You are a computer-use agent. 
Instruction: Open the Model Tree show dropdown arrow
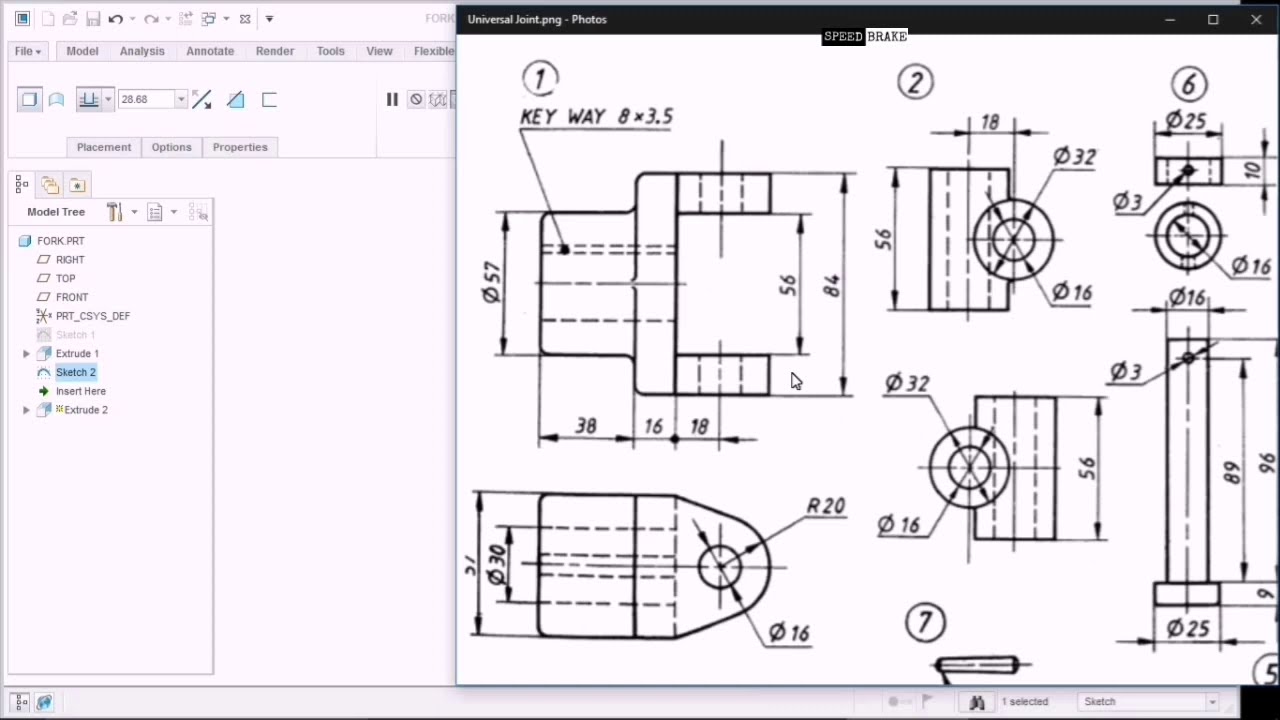174,212
